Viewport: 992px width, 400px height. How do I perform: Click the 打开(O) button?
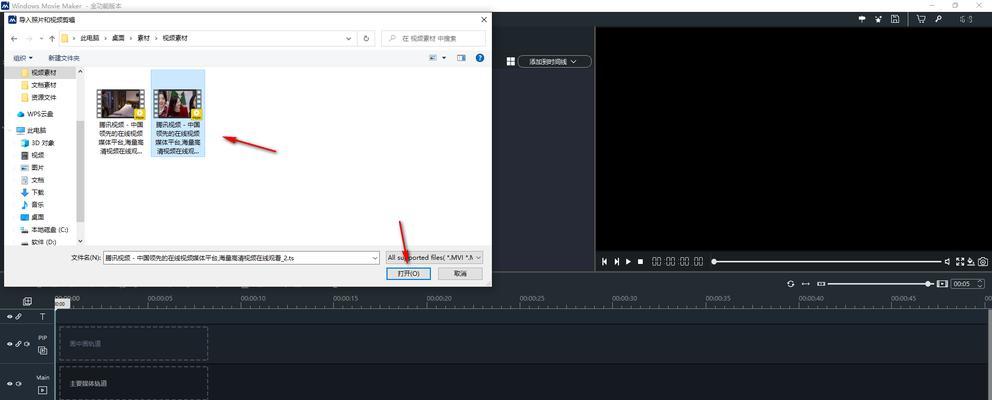pos(408,273)
